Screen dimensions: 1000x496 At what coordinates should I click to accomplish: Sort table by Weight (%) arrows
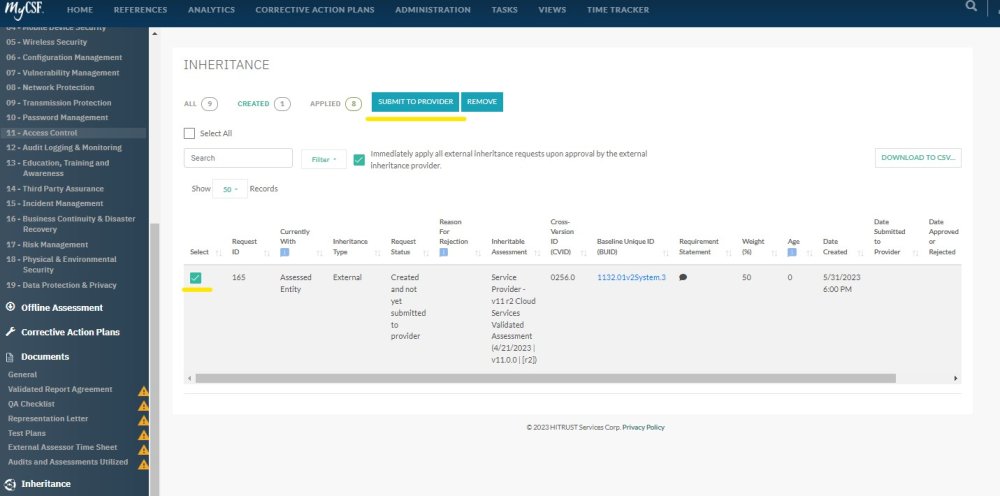tap(774, 252)
